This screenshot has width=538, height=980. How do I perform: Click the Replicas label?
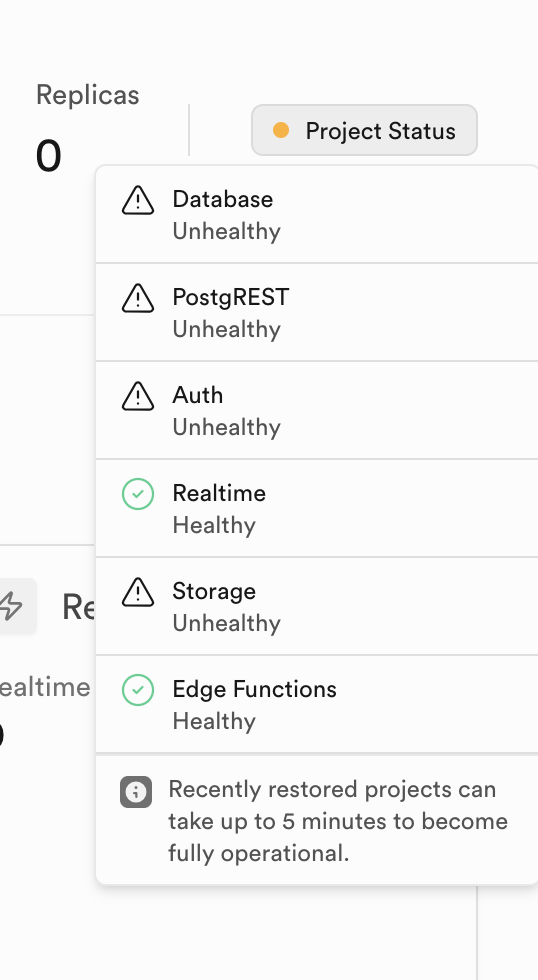(87, 95)
